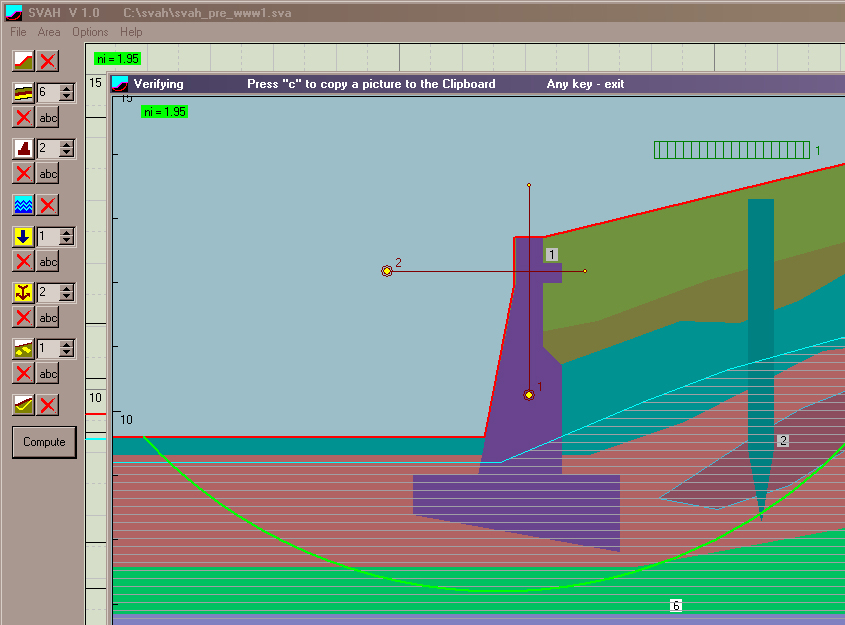Select the terrain surface profile tool
The height and width of the screenshot is (625, 845).
pyautogui.click(x=23, y=61)
